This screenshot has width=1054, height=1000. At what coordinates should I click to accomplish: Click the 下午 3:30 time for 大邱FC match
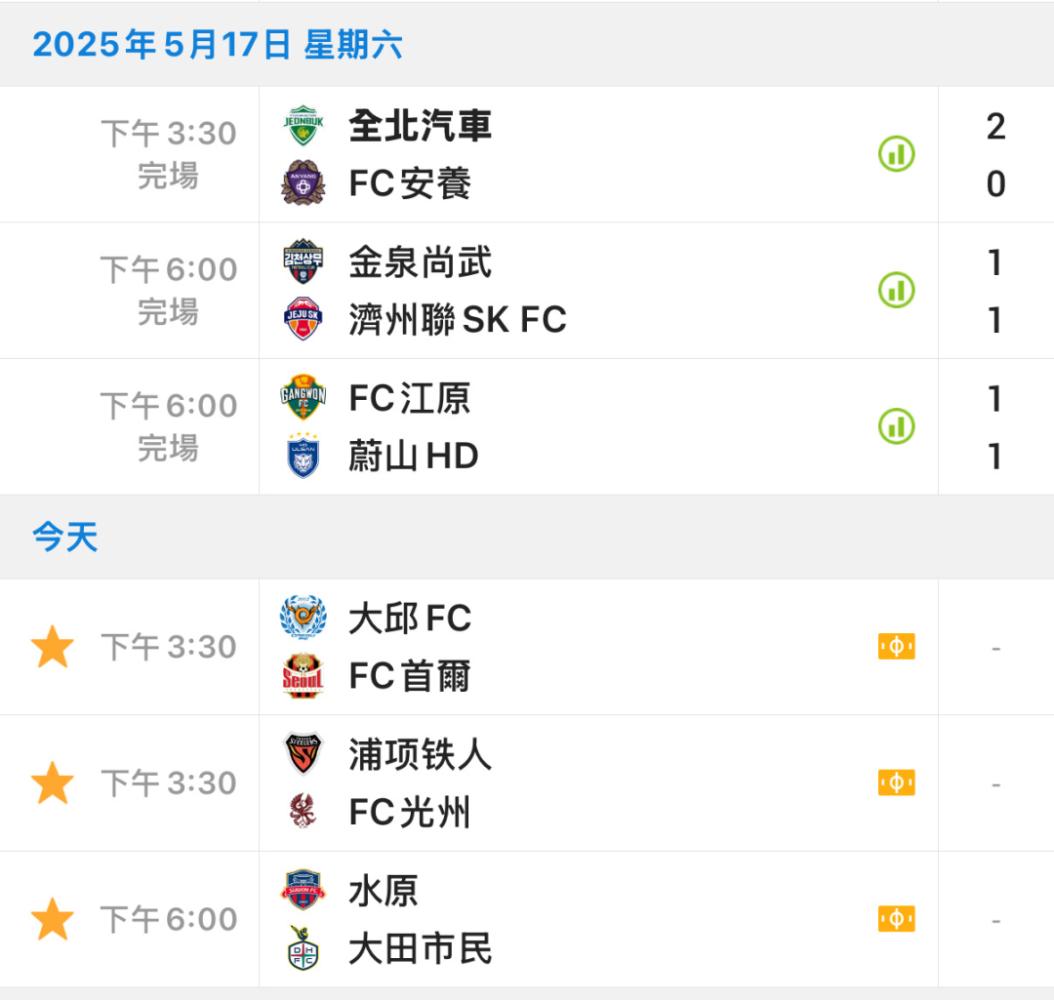click(169, 647)
